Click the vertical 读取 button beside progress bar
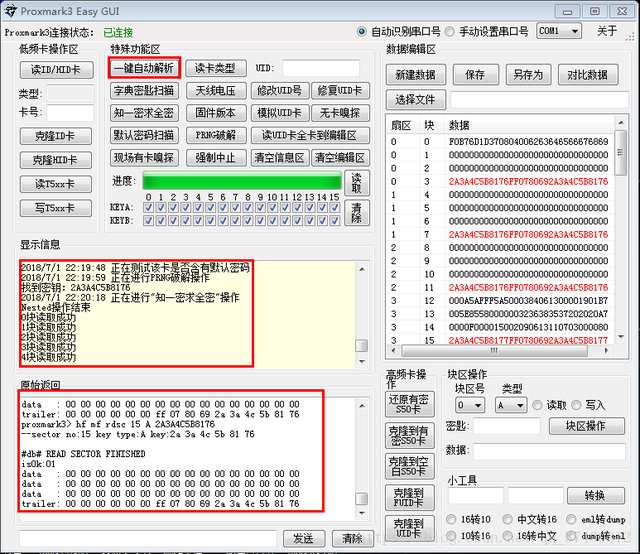The height and width of the screenshot is (554, 640). (x=357, y=183)
